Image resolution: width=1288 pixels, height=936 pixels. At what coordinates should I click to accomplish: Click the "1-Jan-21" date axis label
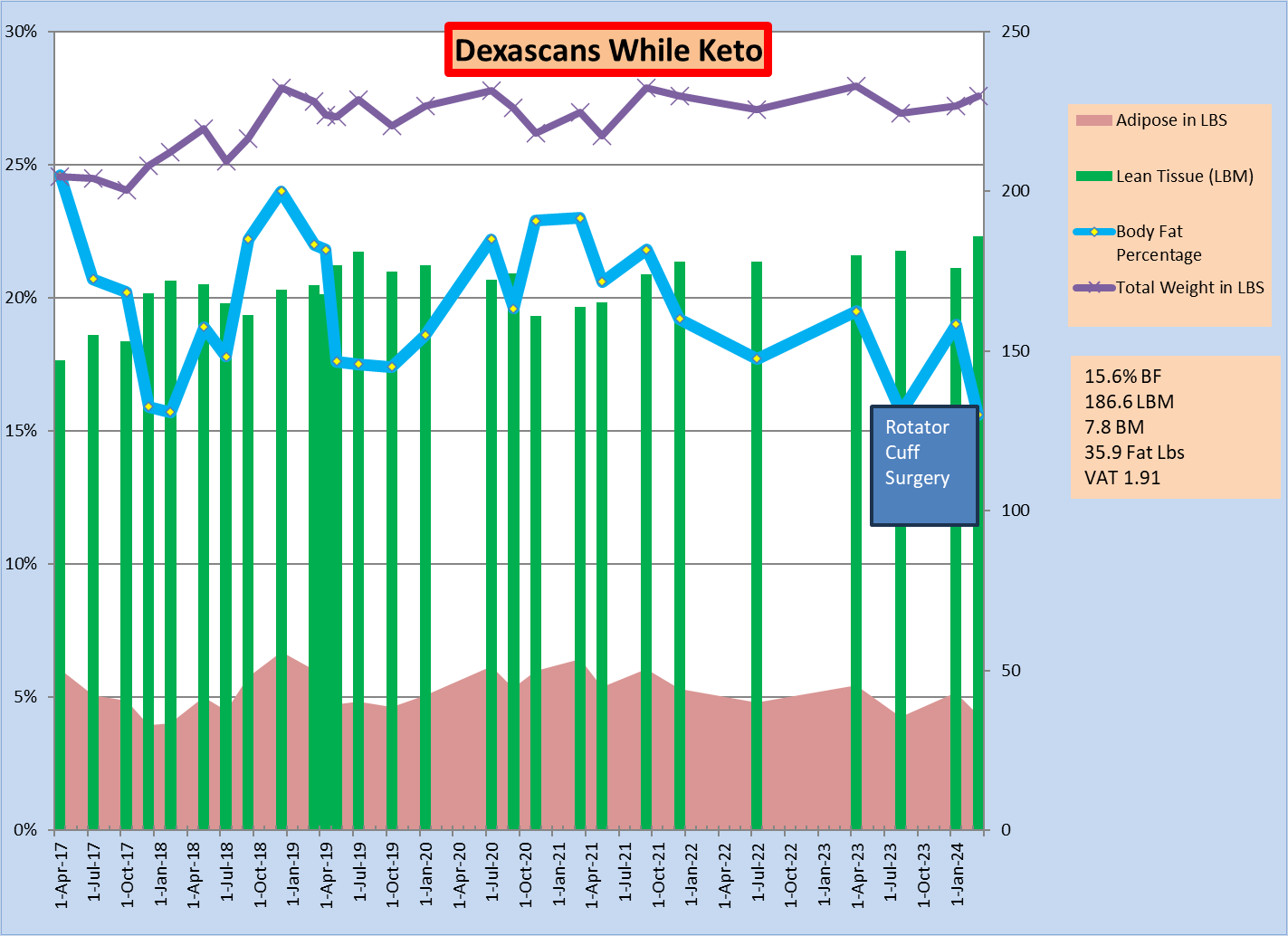559,874
